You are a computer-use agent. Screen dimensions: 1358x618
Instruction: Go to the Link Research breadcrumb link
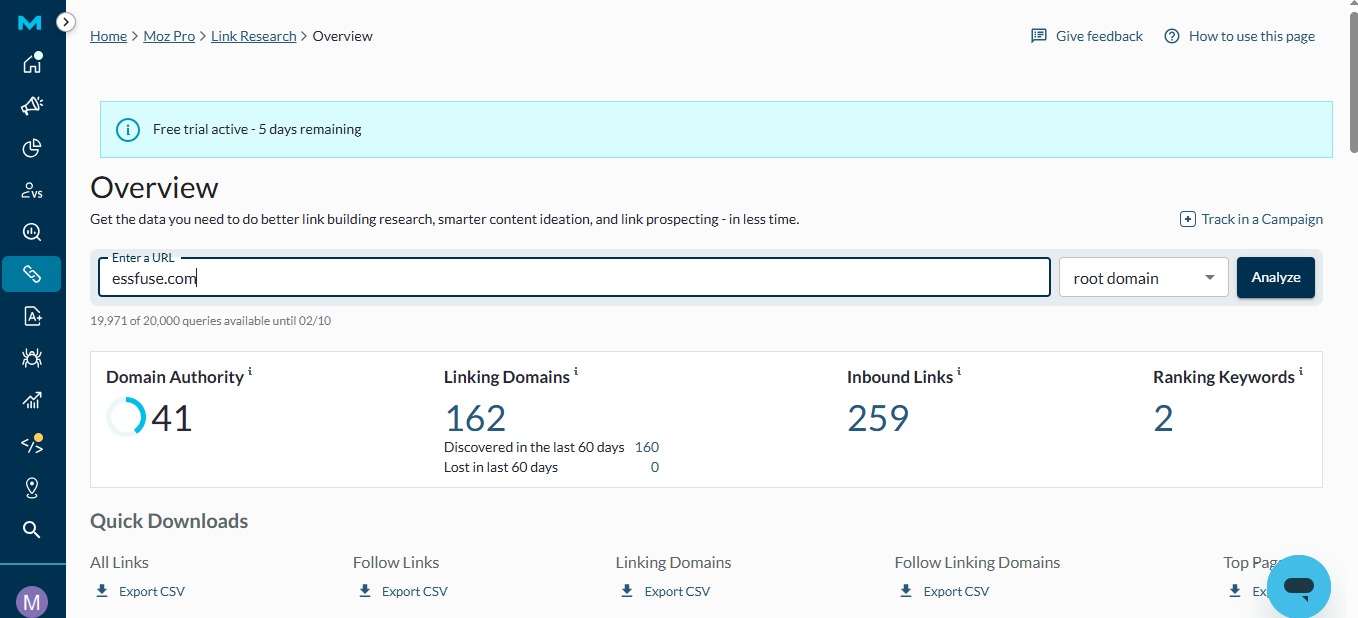pyautogui.click(x=254, y=36)
